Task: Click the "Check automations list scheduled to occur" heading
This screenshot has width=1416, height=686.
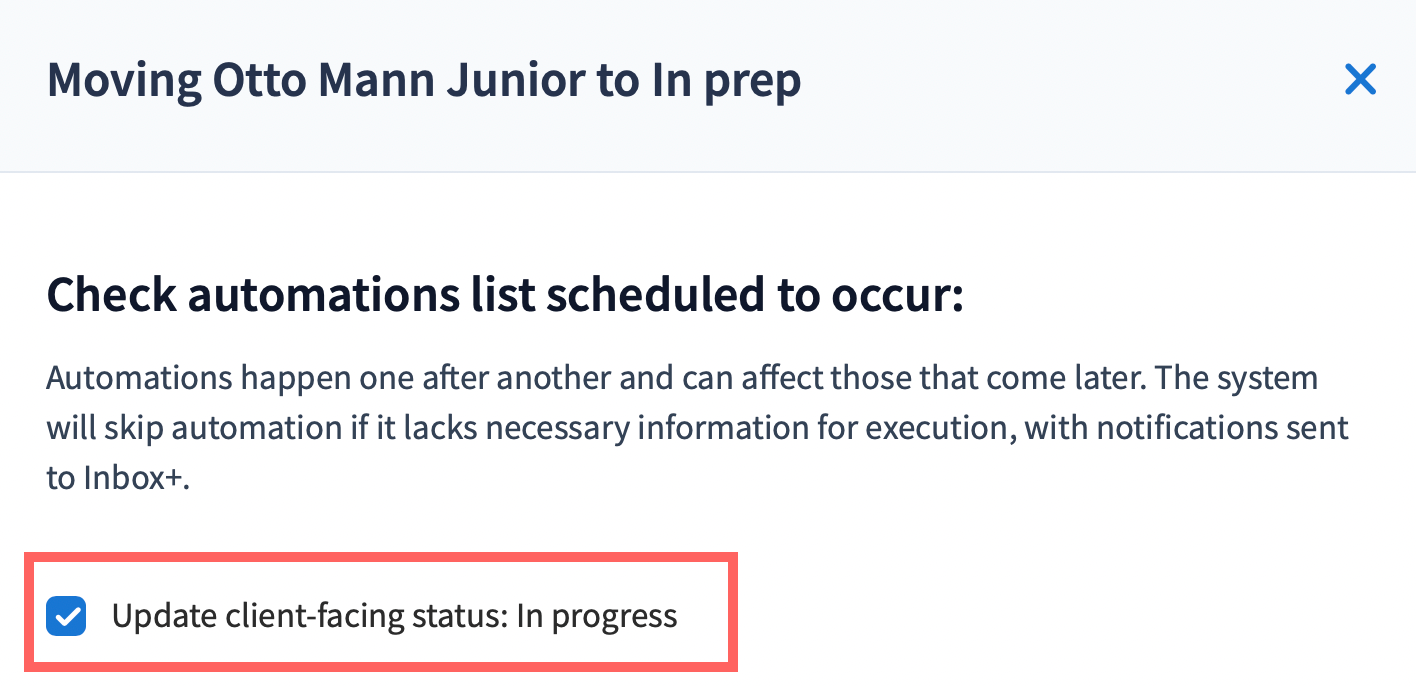Action: pos(504,296)
